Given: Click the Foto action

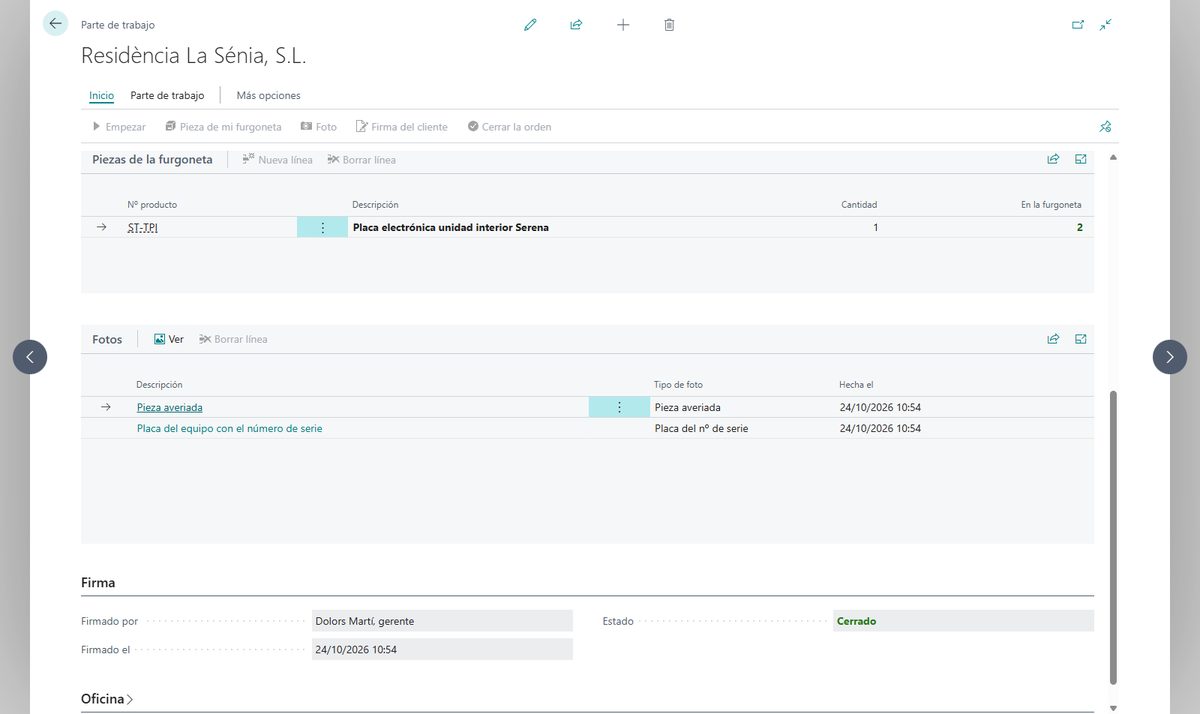Looking at the screenshot, I should coord(319,127).
